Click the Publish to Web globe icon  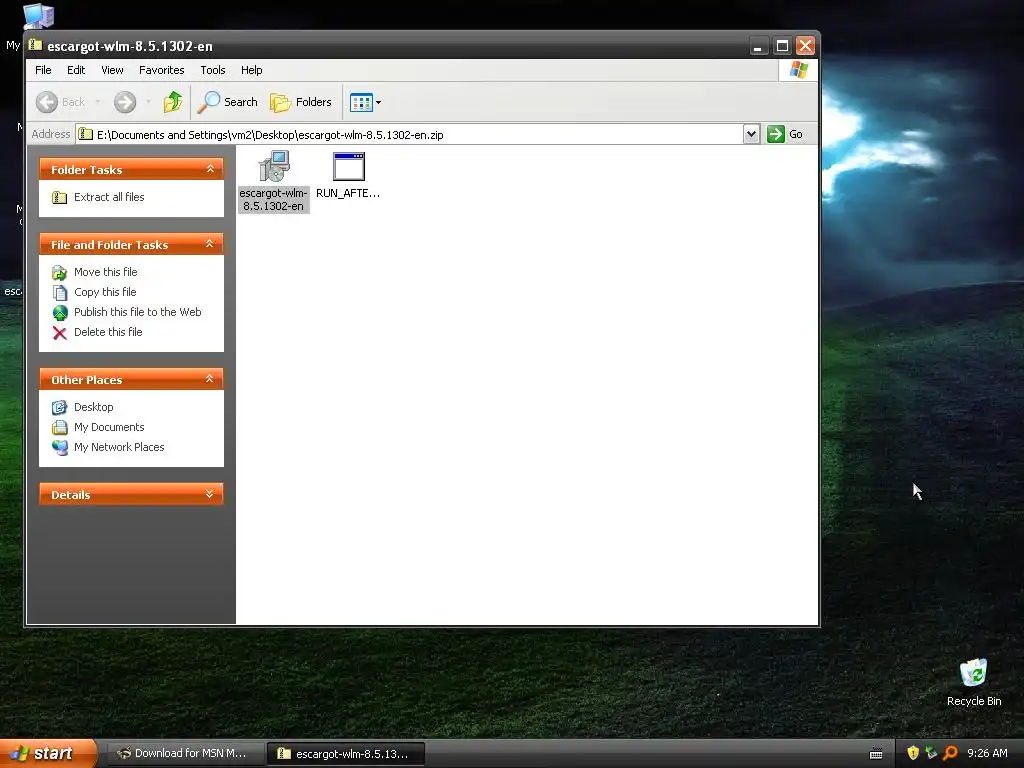coord(59,313)
